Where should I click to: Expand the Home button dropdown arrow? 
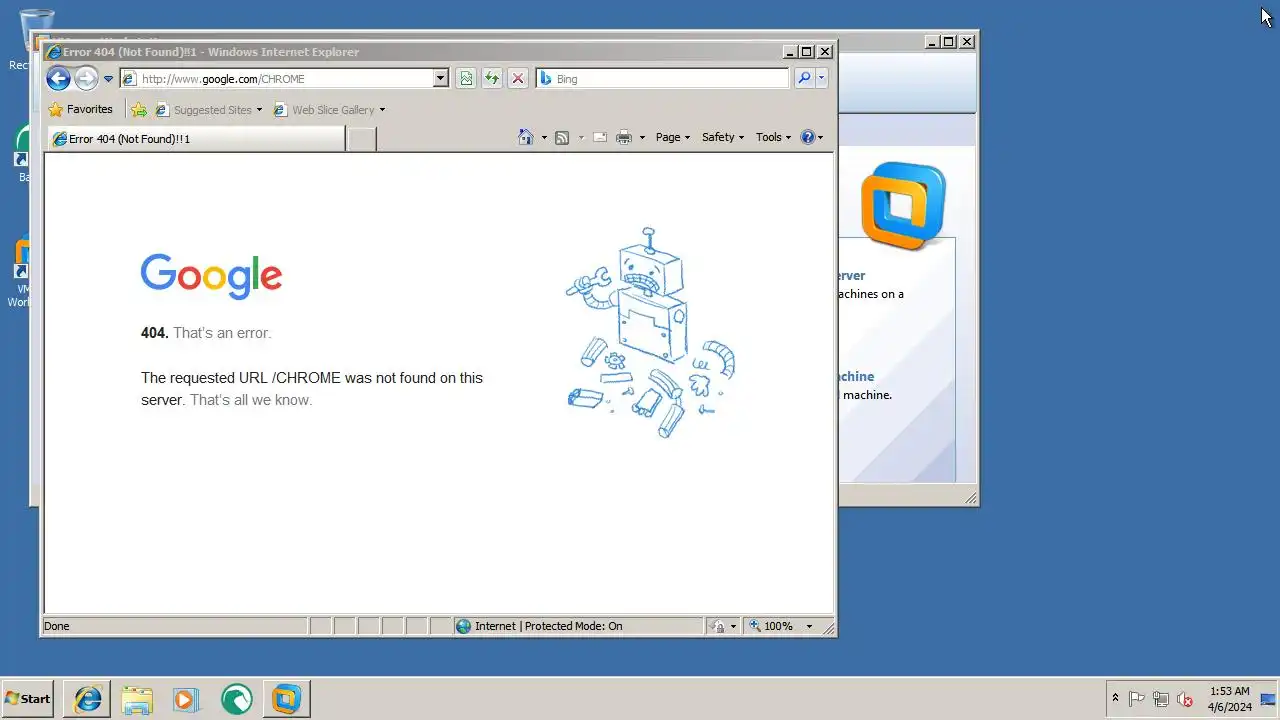click(544, 138)
